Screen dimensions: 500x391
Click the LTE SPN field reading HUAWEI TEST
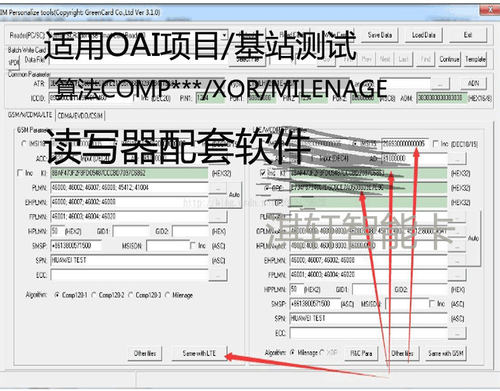(x=368, y=318)
